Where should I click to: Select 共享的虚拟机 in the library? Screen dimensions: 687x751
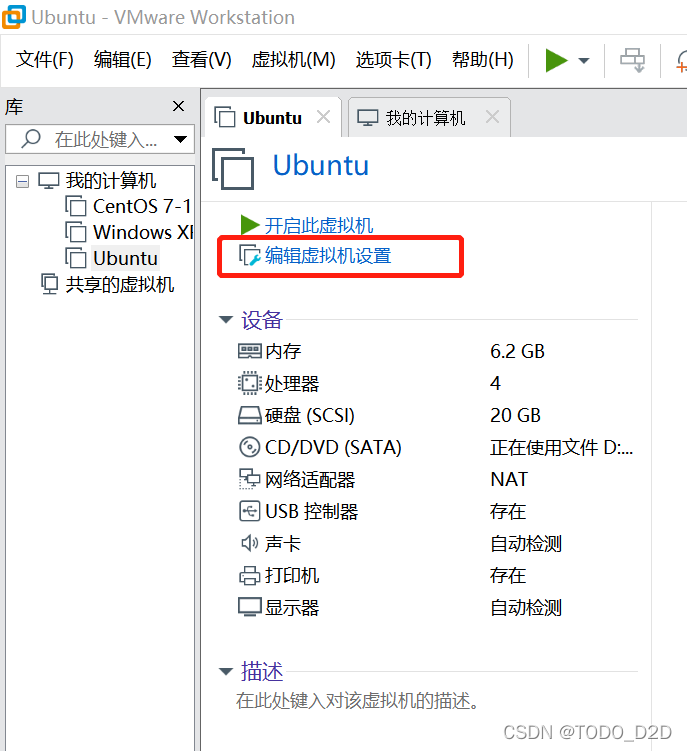120,284
